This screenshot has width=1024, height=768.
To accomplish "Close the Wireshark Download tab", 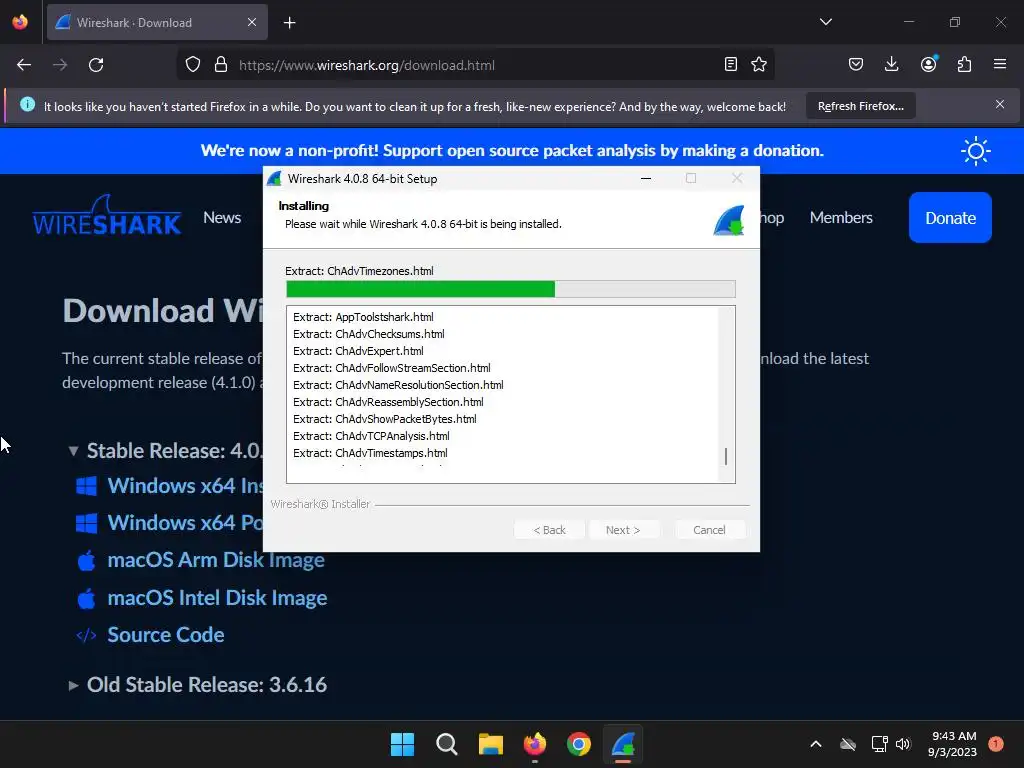I will click(252, 22).
